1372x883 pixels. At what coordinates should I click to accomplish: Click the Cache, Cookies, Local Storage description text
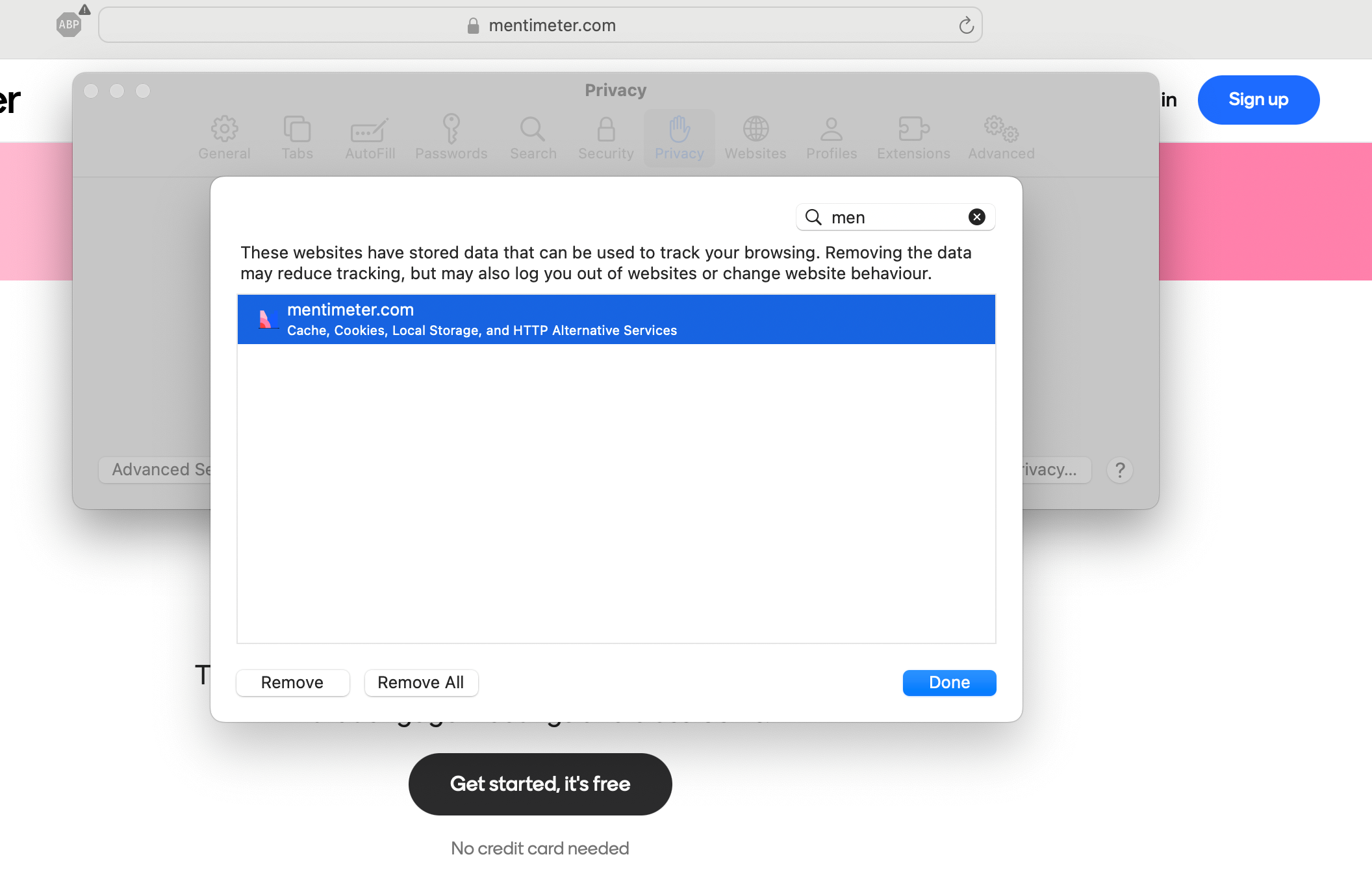pos(482,330)
